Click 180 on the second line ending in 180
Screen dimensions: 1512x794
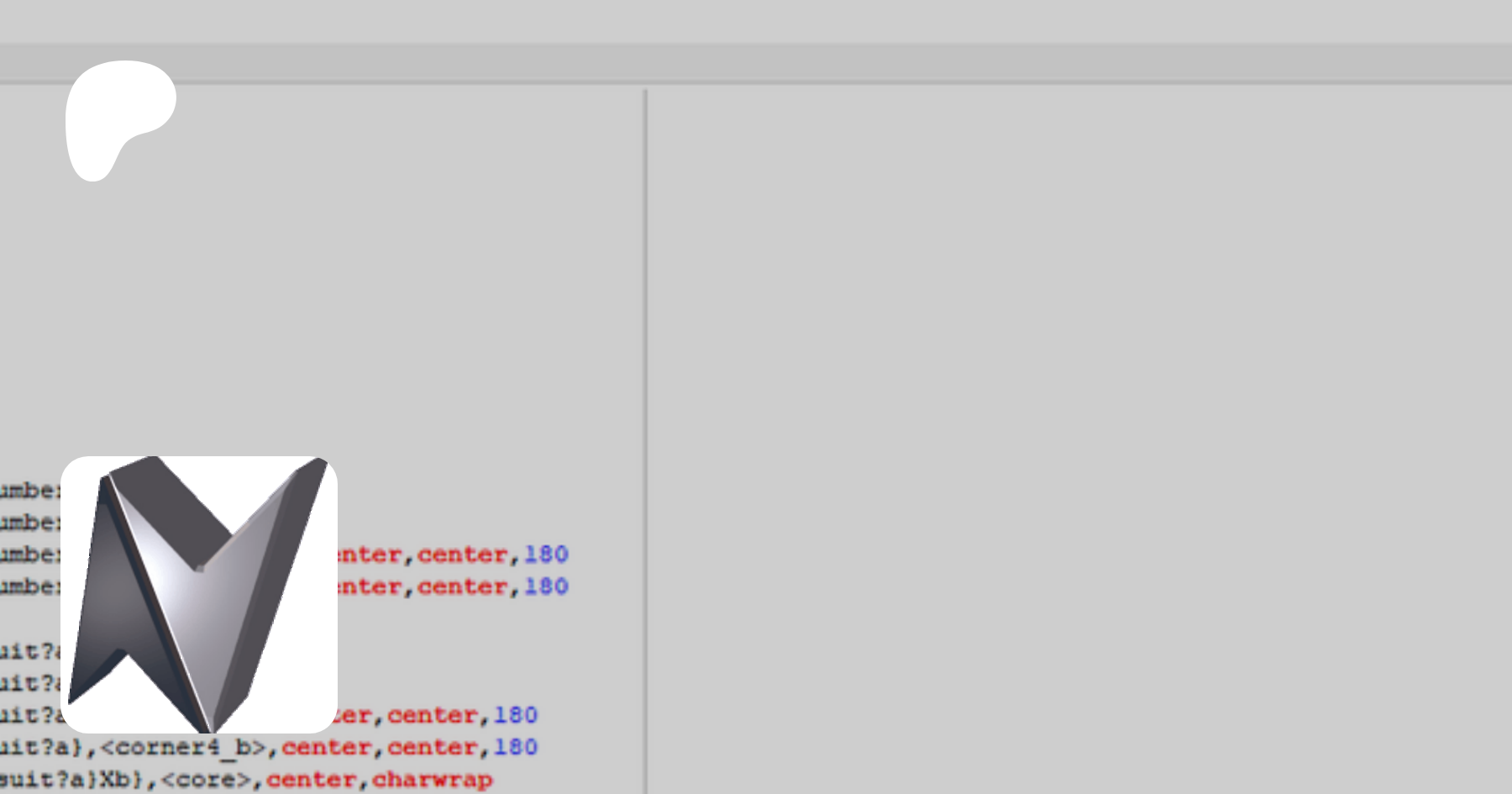tap(546, 586)
